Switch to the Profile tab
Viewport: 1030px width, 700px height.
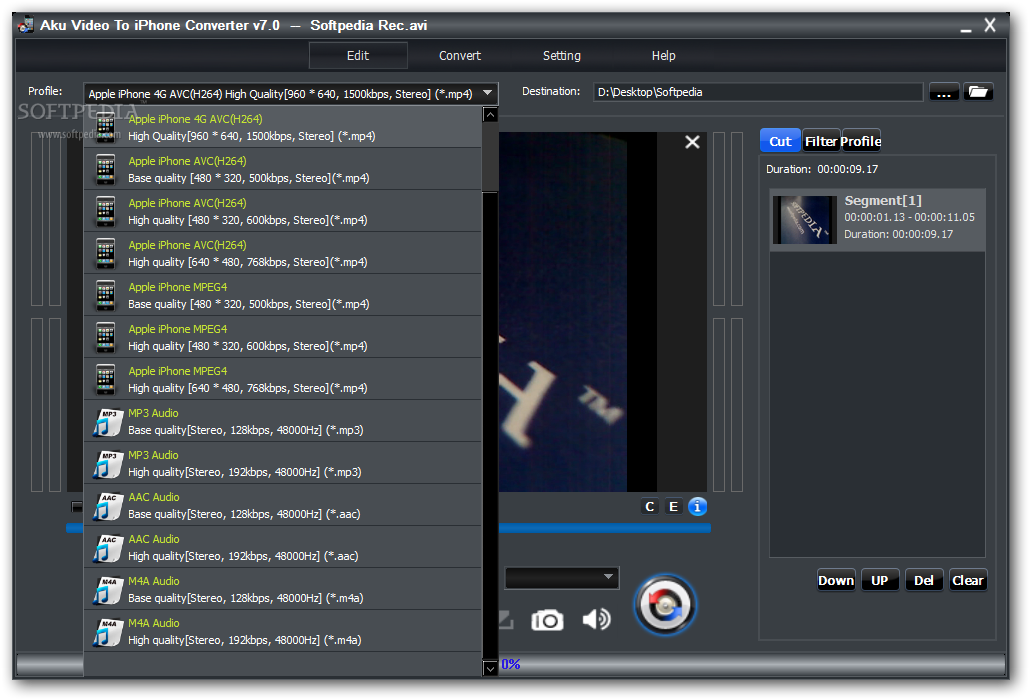coord(861,141)
